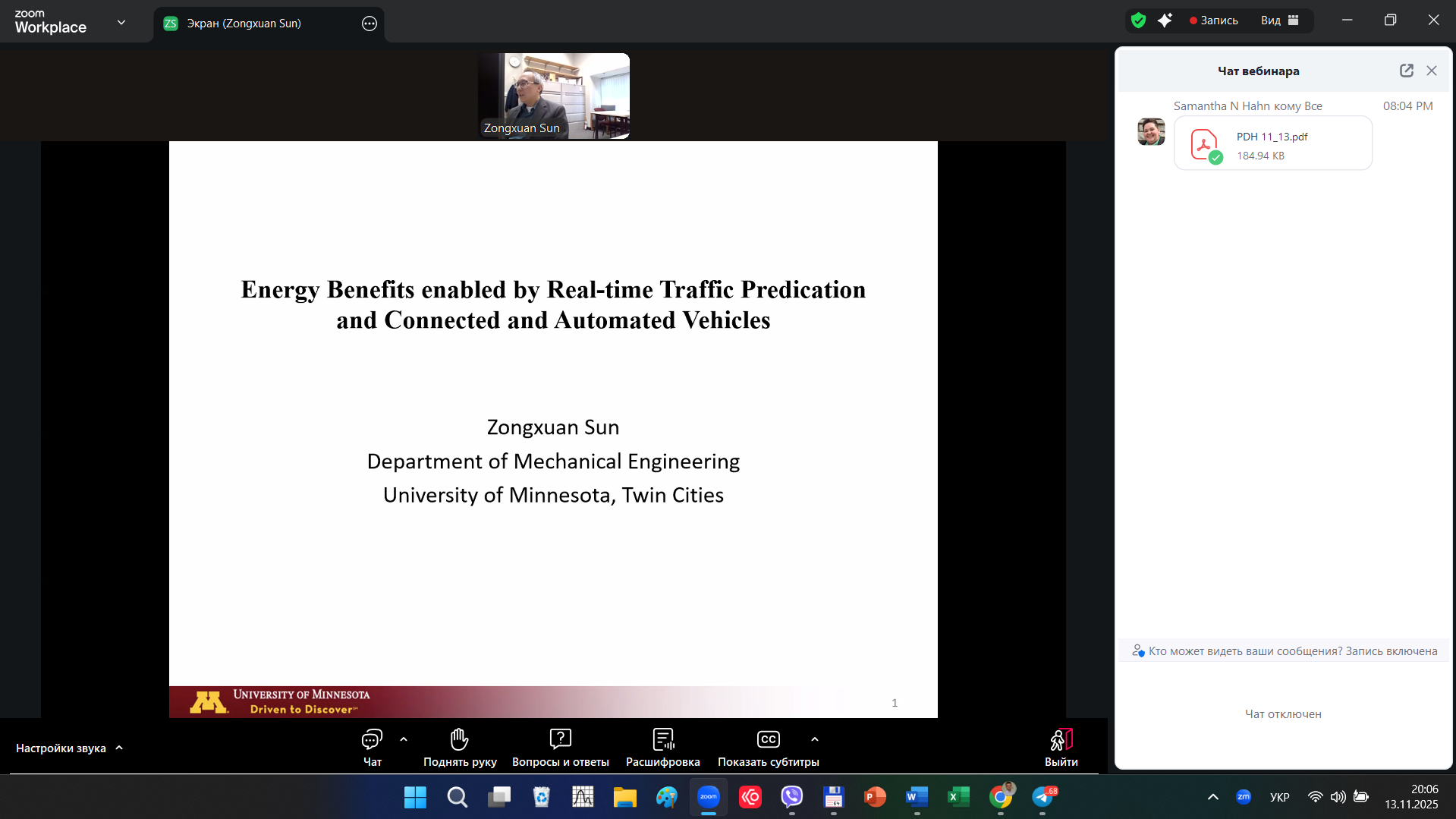This screenshot has height=819, width=1456.
Task: Toggle Показать субтитры captions
Action: [x=768, y=747]
